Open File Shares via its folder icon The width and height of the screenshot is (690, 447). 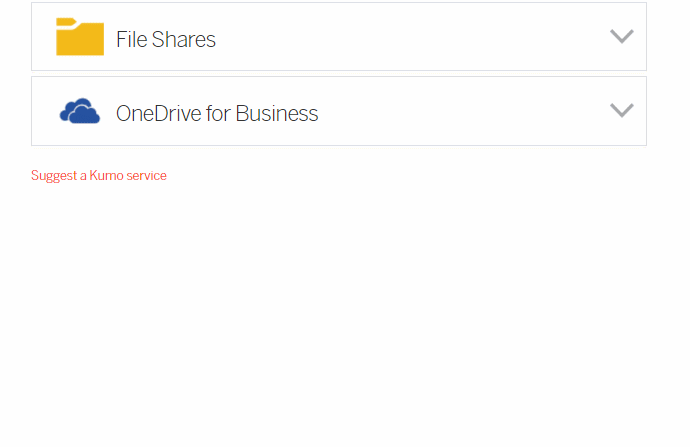pyautogui.click(x=80, y=37)
